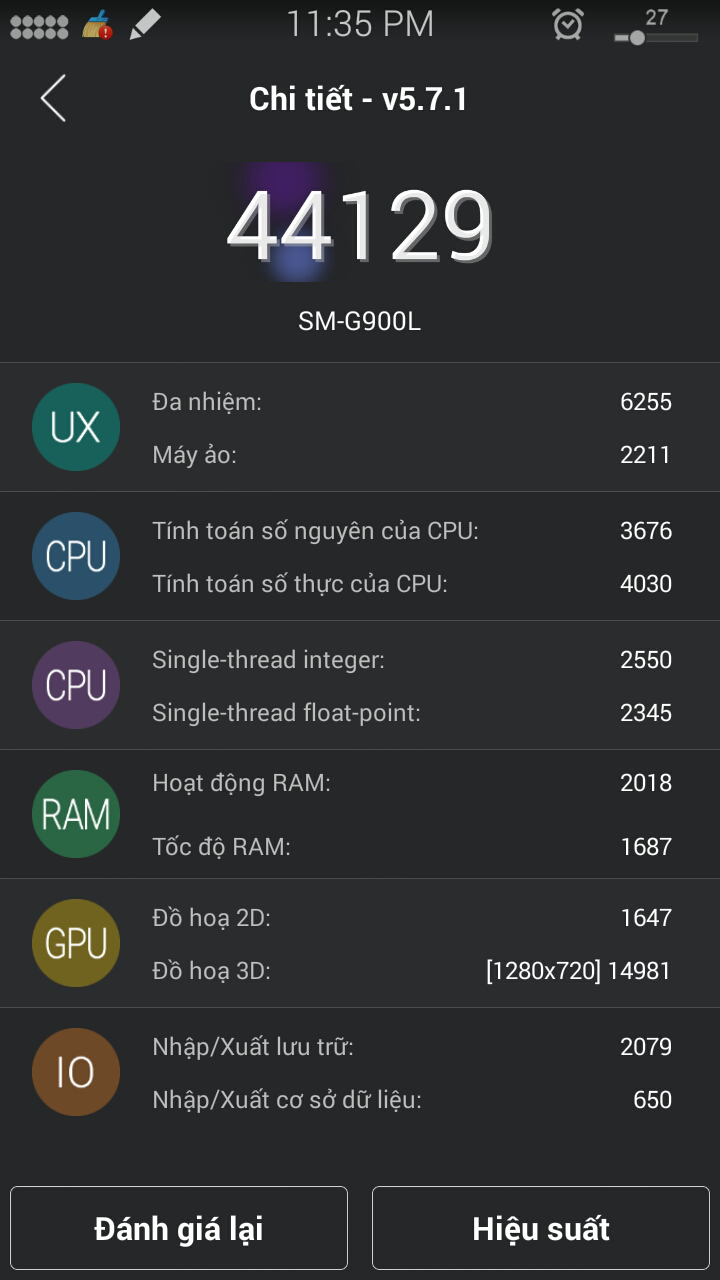Collapse the detail view with back chevron
720x1280 pixels.
tap(52, 99)
